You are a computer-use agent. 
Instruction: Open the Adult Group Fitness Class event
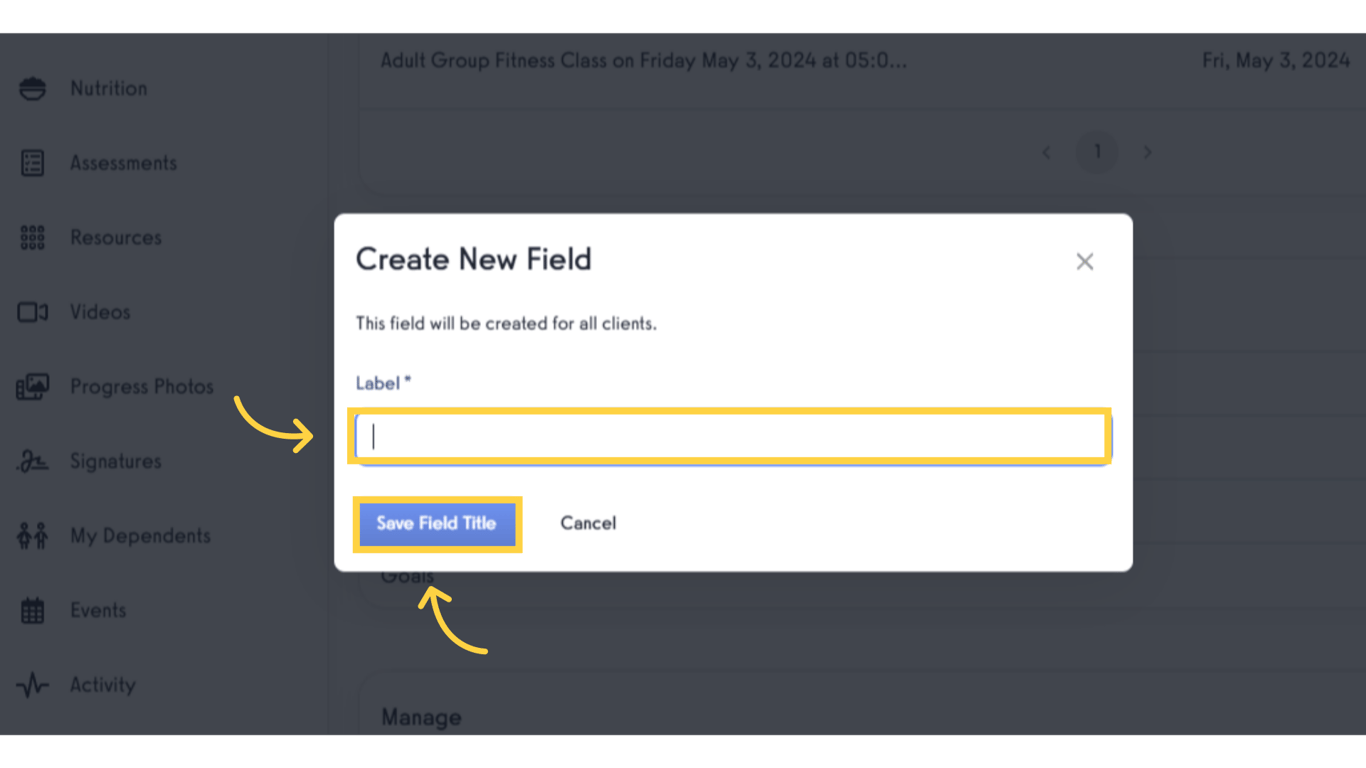pyautogui.click(x=643, y=60)
